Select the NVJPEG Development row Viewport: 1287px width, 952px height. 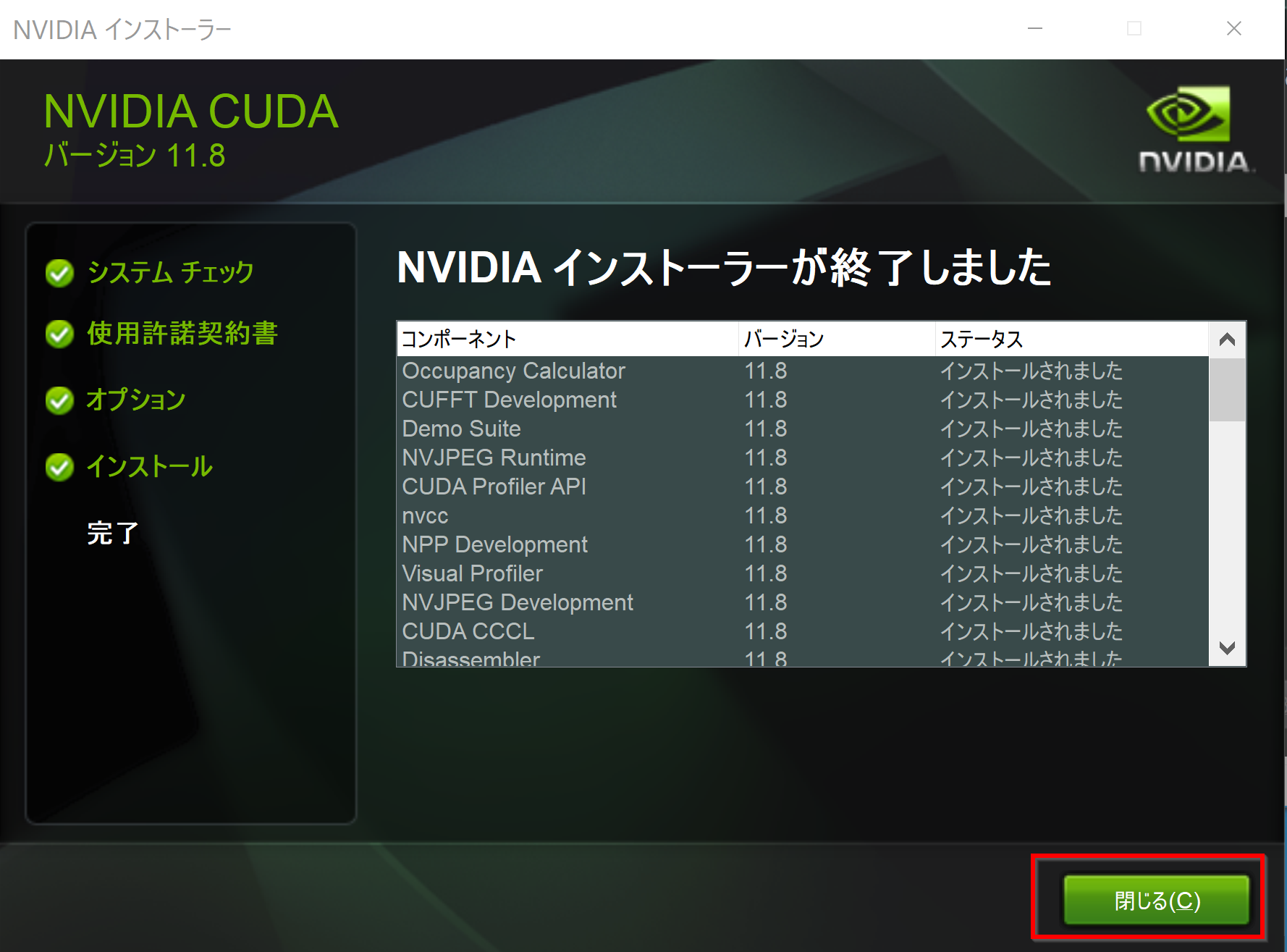(803, 602)
